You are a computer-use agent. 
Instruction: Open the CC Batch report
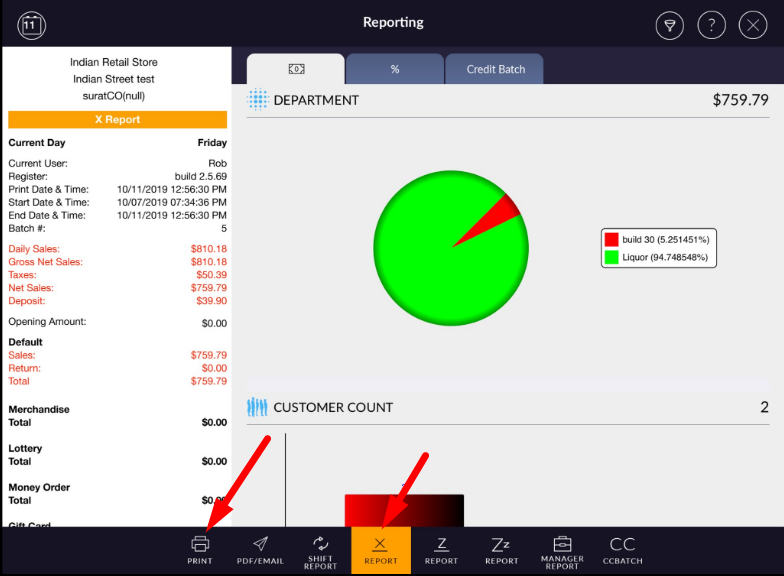click(622, 549)
